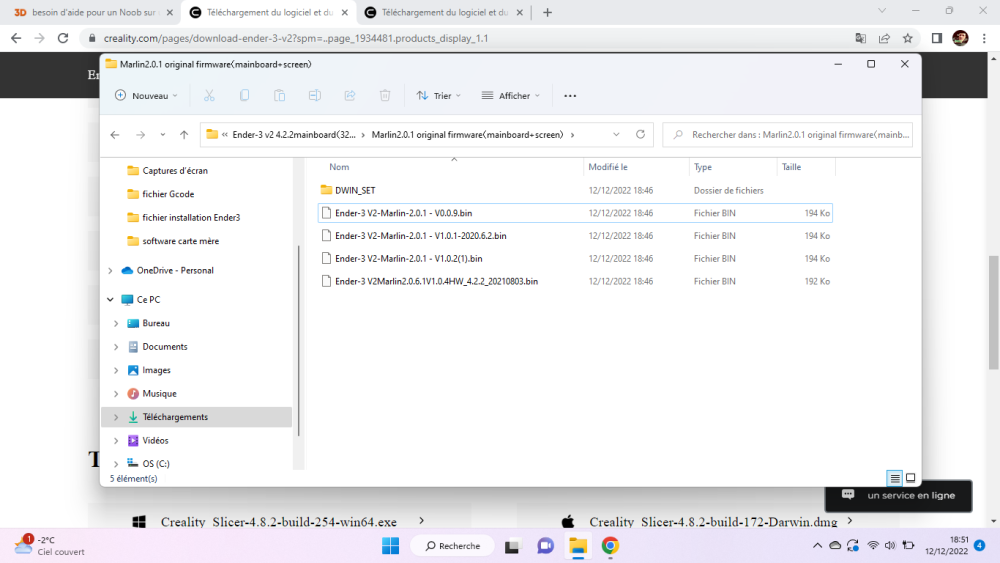Click Creality_Slicer-4.8.2-build-254-win64.exe download link
Screen dimensions: 1000x563
(279, 522)
